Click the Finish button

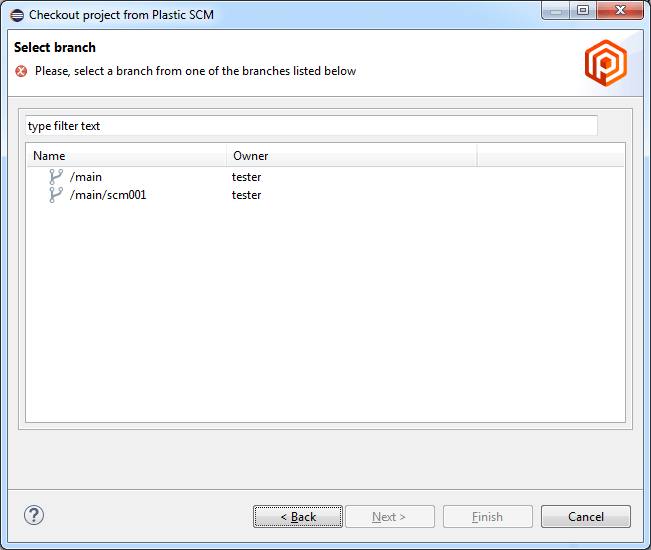point(488,517)
